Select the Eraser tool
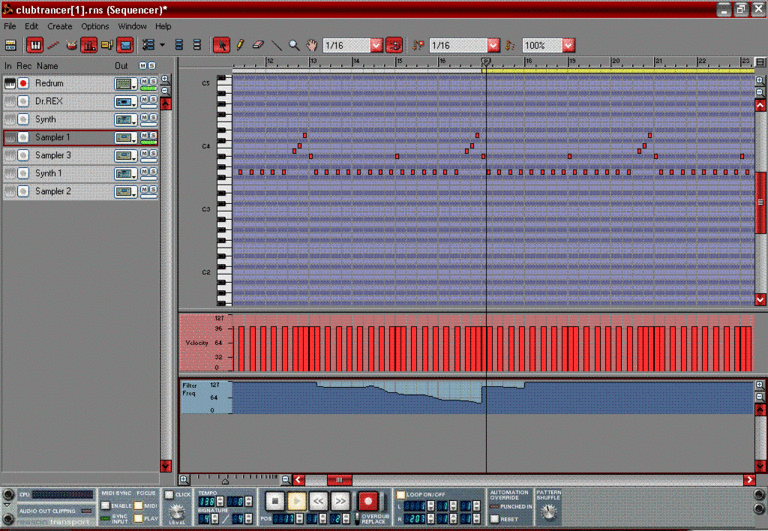 click(x=257, y=46)
